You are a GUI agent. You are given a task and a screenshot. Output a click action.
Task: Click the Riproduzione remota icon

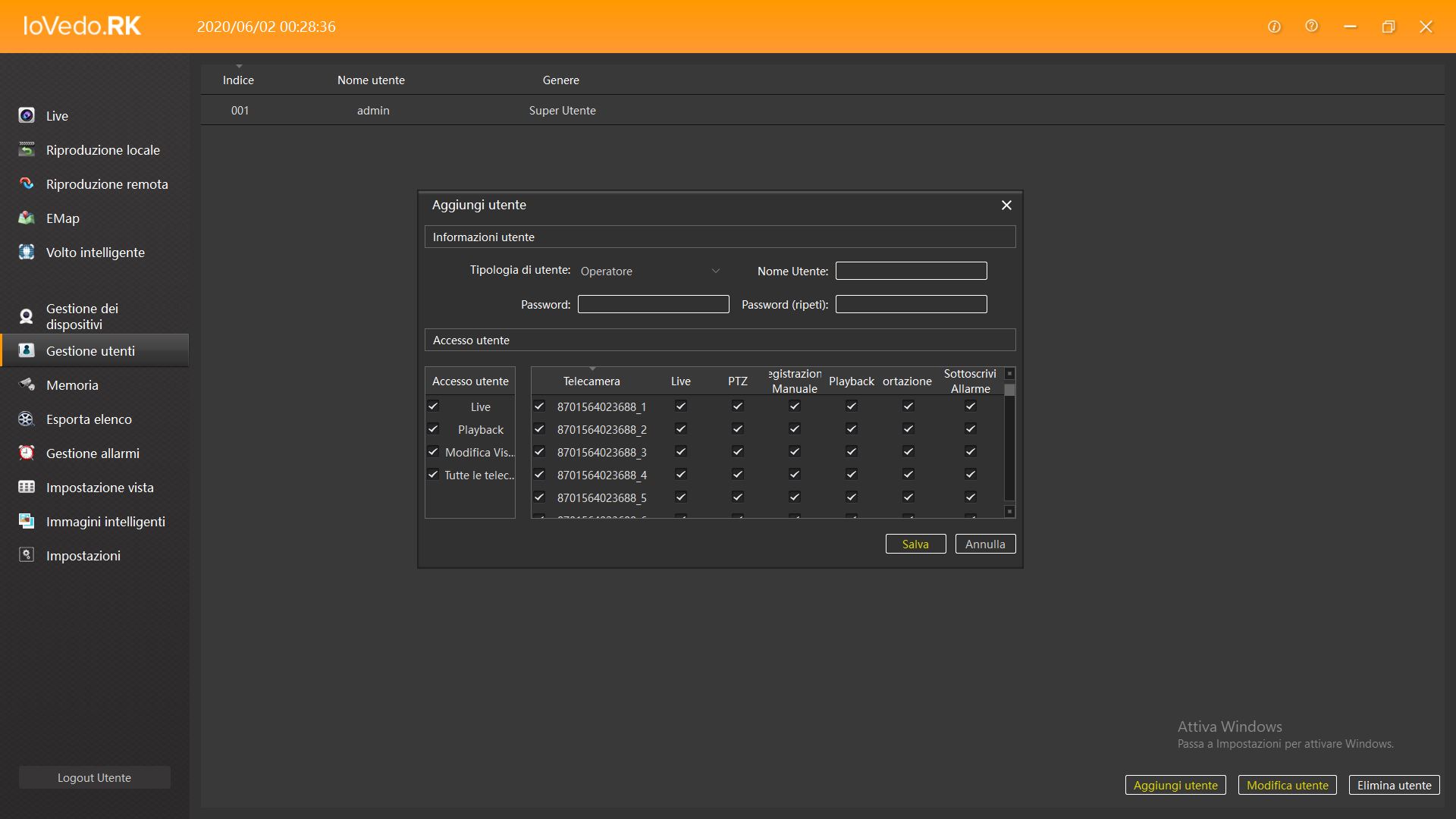click(27, 184)
